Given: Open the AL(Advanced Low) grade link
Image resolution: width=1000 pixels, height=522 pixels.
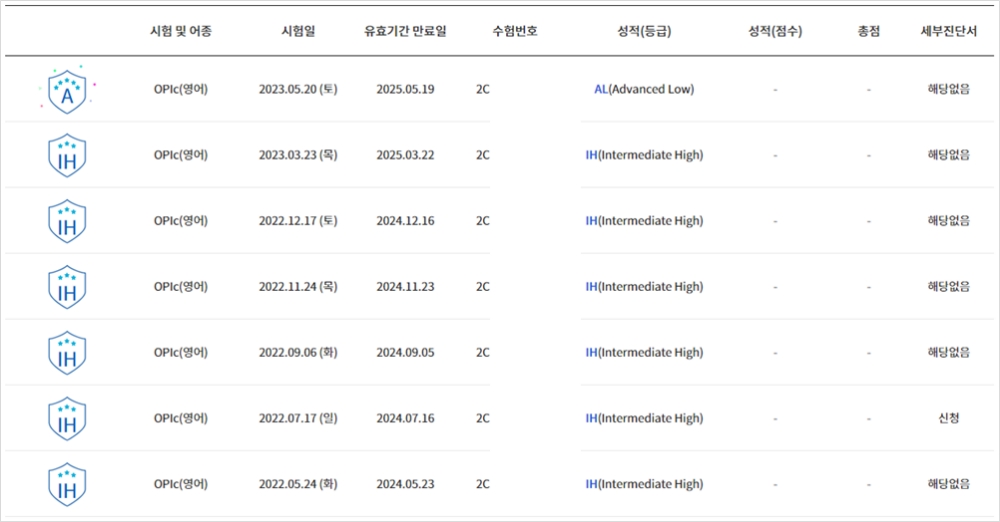Looking at the screenshot, I should (644, 89).
